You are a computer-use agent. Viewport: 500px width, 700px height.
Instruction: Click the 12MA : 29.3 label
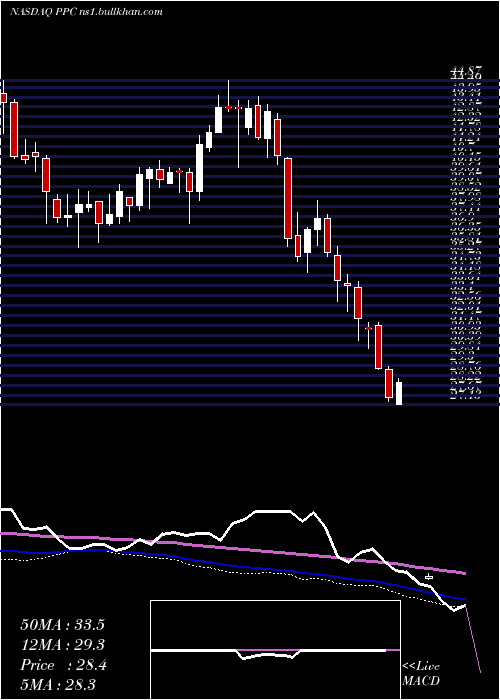62,645
